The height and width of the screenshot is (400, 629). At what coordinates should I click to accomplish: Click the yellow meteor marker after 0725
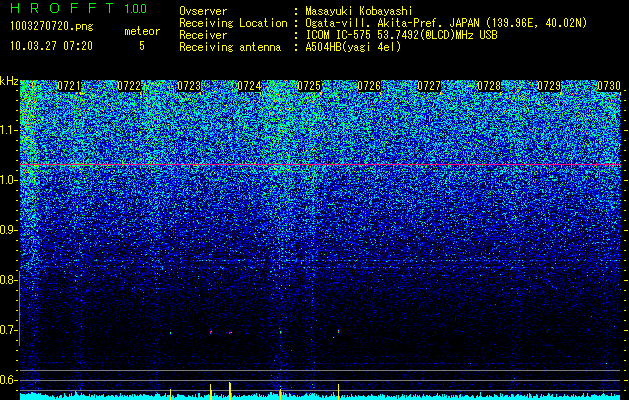click(338, 392)
